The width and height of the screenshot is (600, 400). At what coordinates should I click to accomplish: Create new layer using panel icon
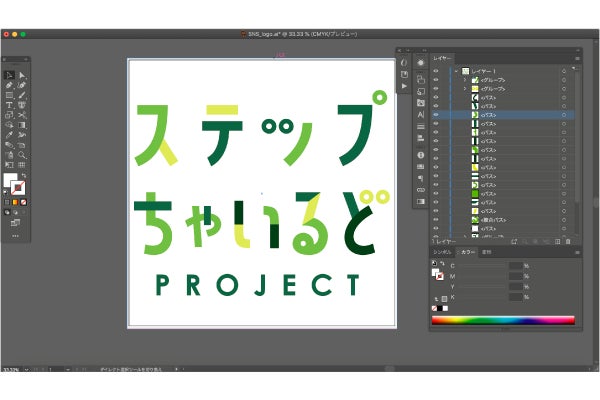pos(555,241)
